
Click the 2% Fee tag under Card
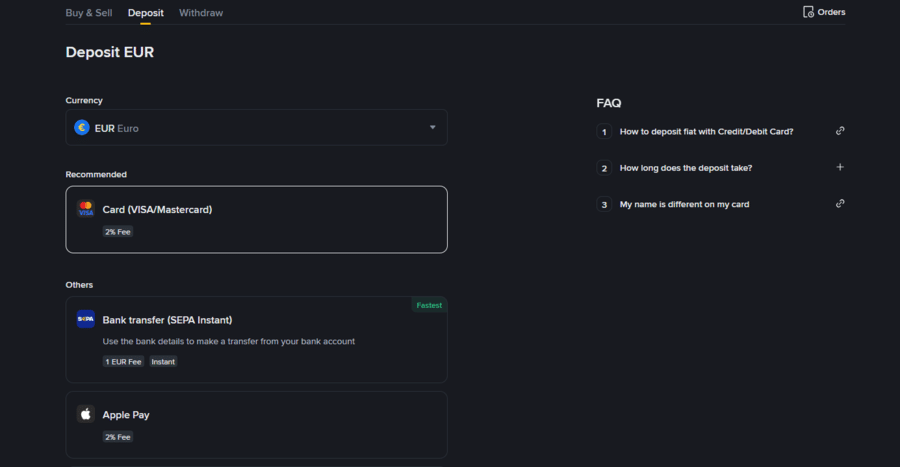(x=118, y=232)
